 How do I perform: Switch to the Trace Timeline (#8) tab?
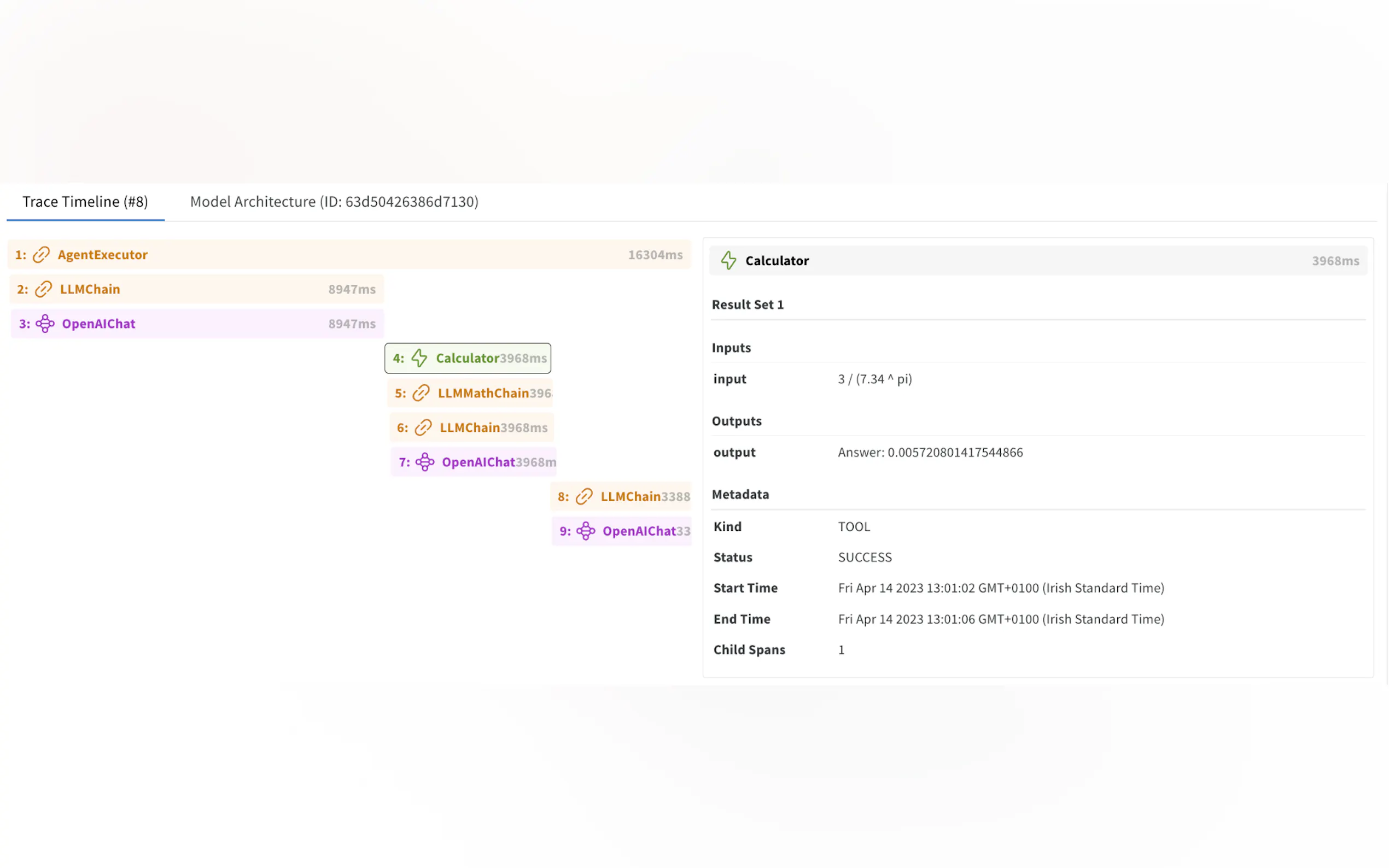click(x=85, y=202)
